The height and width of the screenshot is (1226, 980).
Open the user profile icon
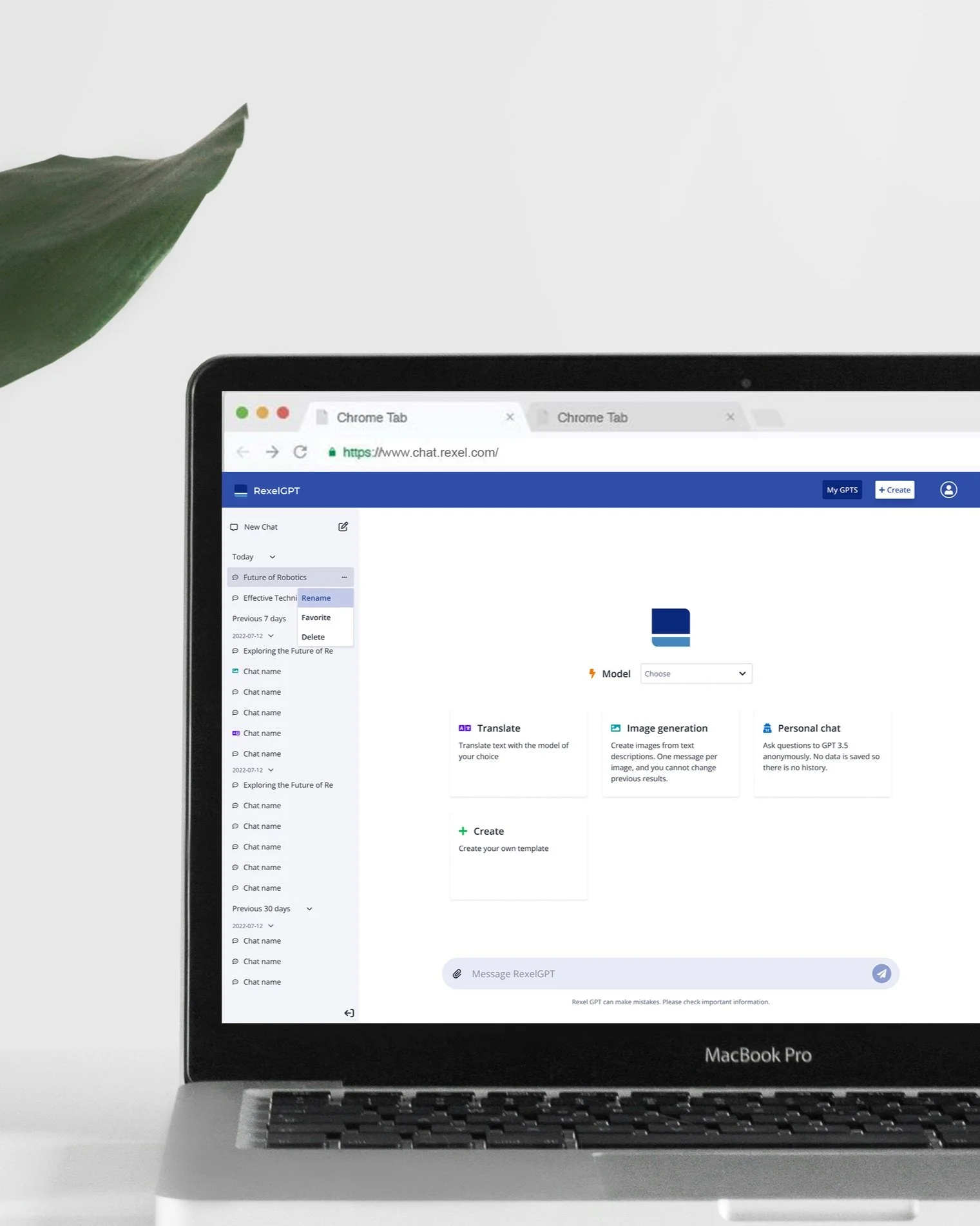coord(948,490)
